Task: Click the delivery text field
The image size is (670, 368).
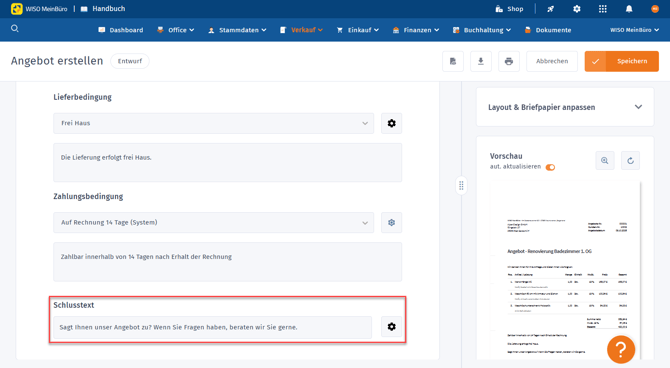Action: 227,162
